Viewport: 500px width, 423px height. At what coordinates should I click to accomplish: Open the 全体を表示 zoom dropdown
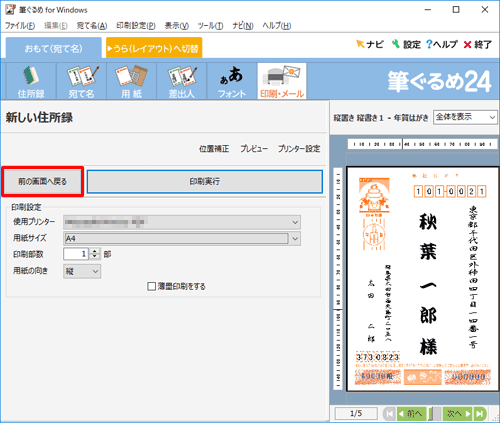465,117
